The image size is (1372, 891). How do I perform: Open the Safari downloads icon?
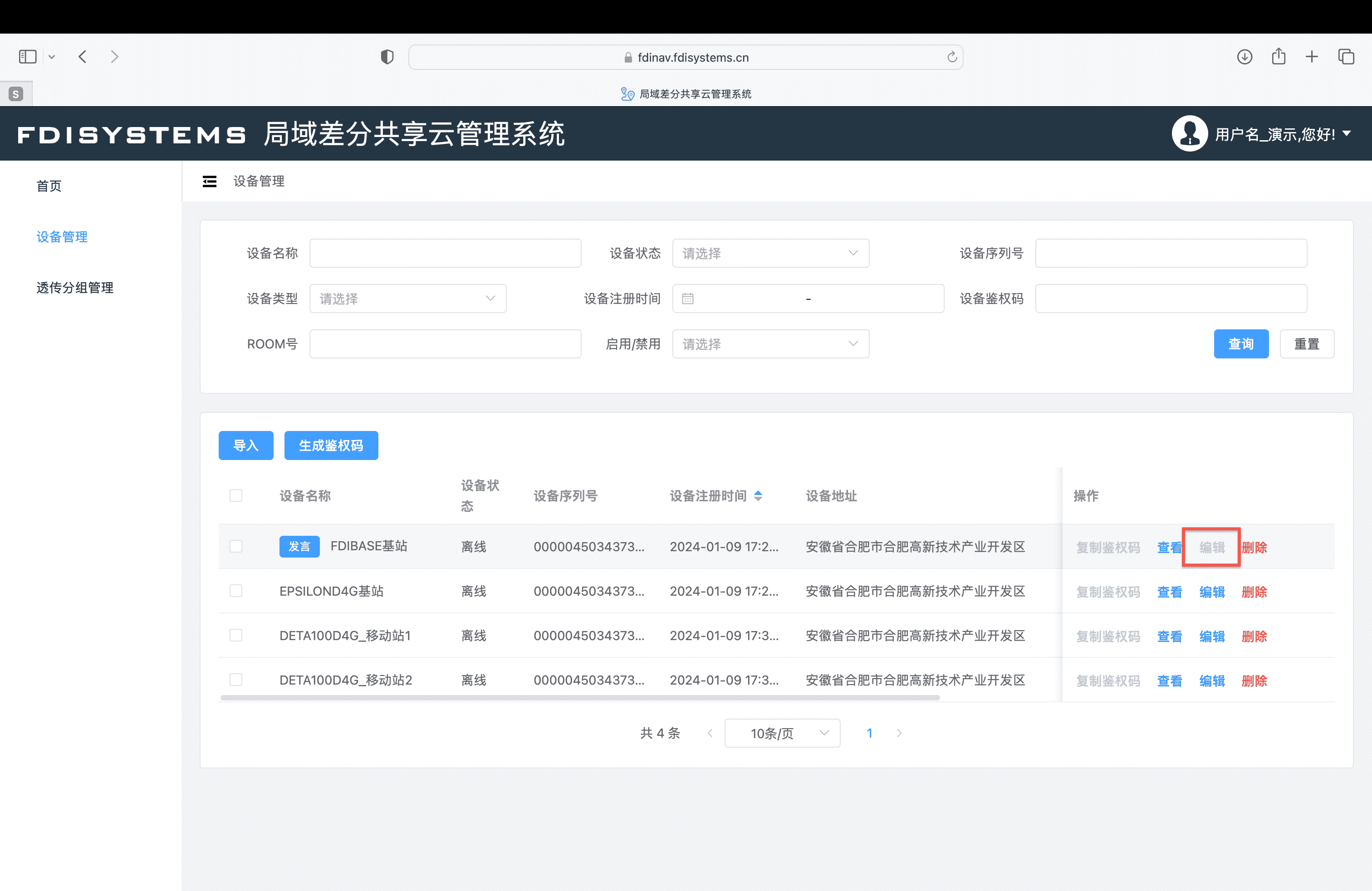[1244, 56]
